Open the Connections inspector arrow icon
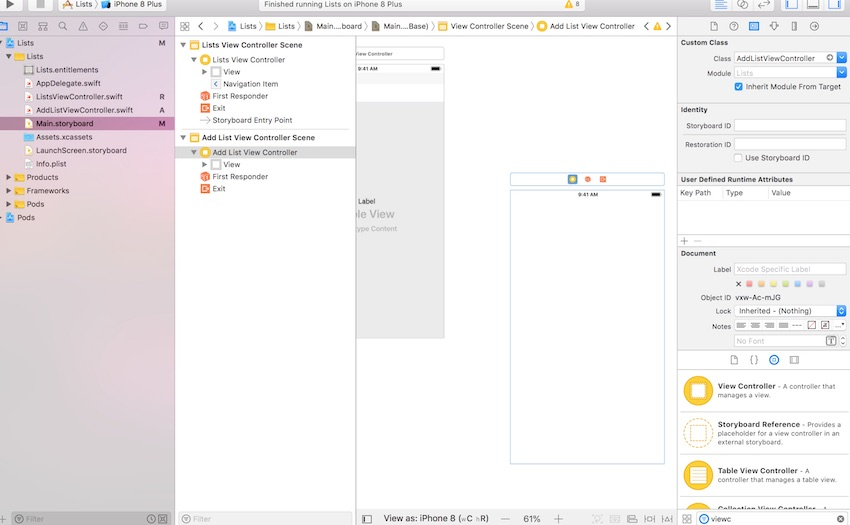Image resolution: width=850 pixels, height=525 pixels. (x=814, y=26)
